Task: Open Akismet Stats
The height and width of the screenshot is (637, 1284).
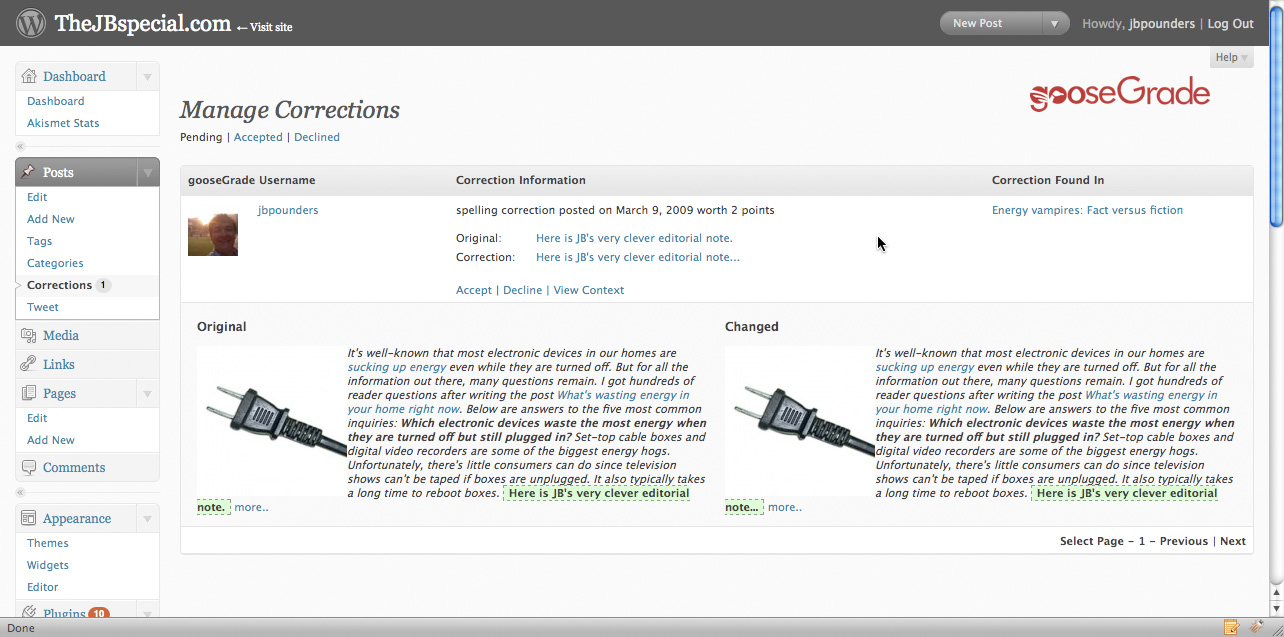Action: pos(63,123)
